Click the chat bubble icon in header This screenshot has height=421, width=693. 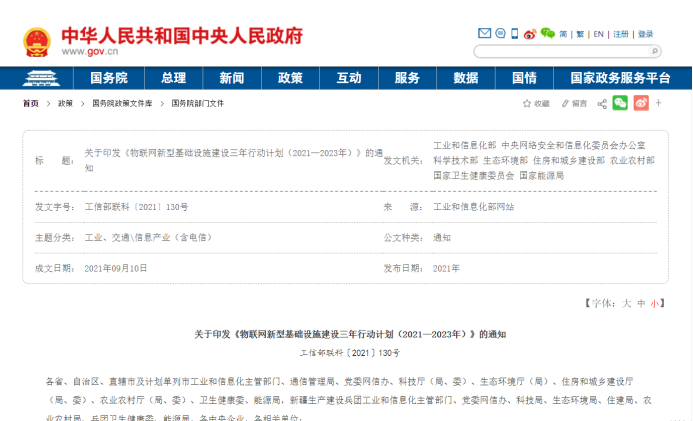500,33
